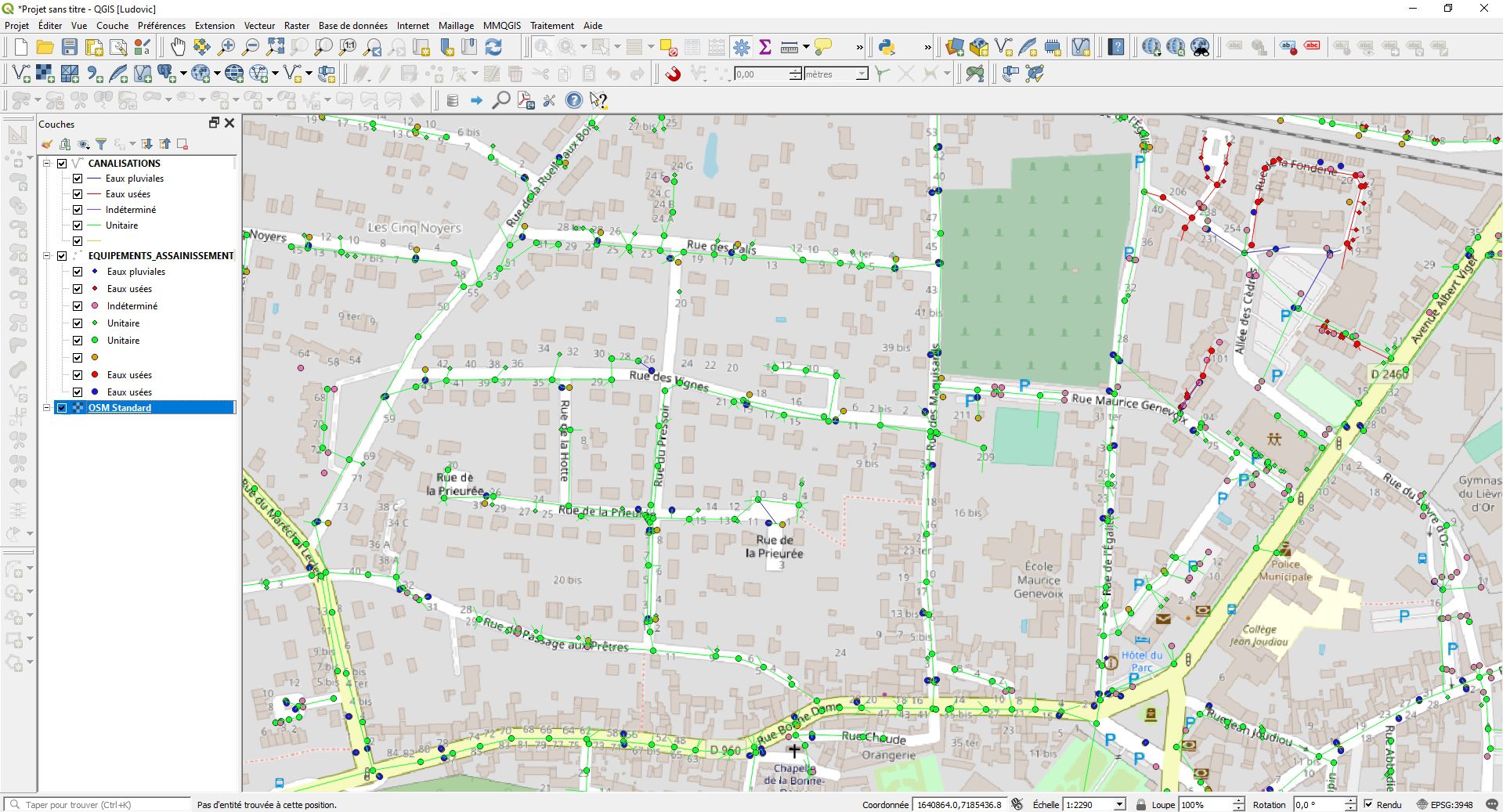Click the EPSG:3948 projection button

tap(1446, 804)
